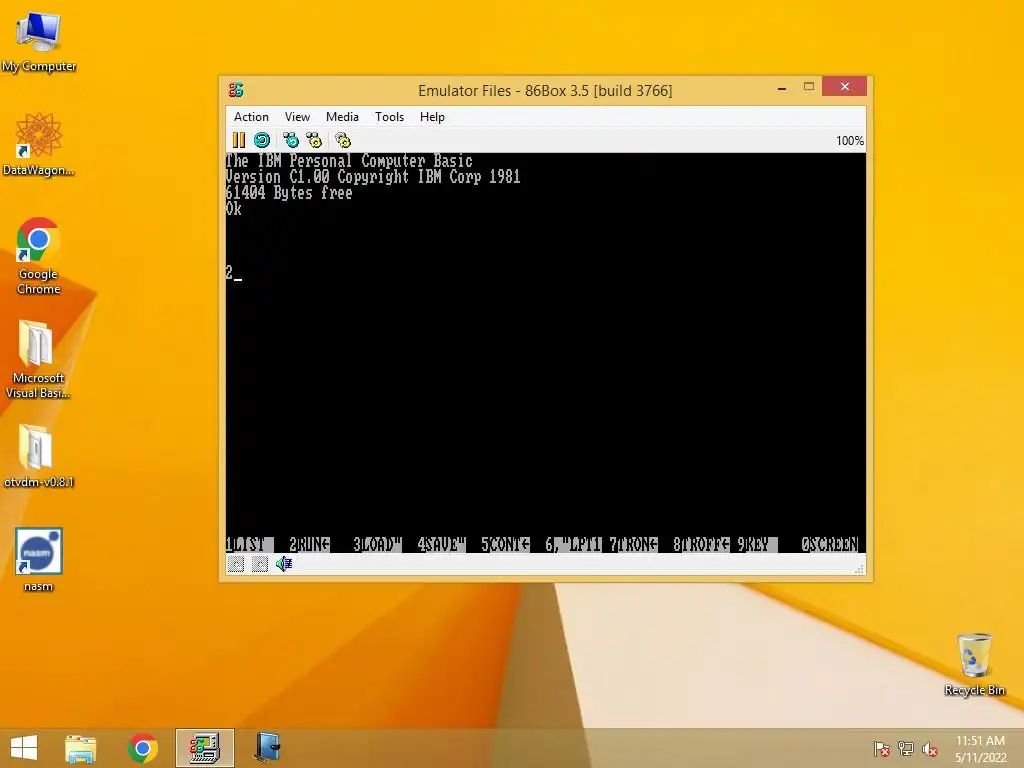
Task: Open the taskbar clock showing 11:51 AM
Action: 980,749
